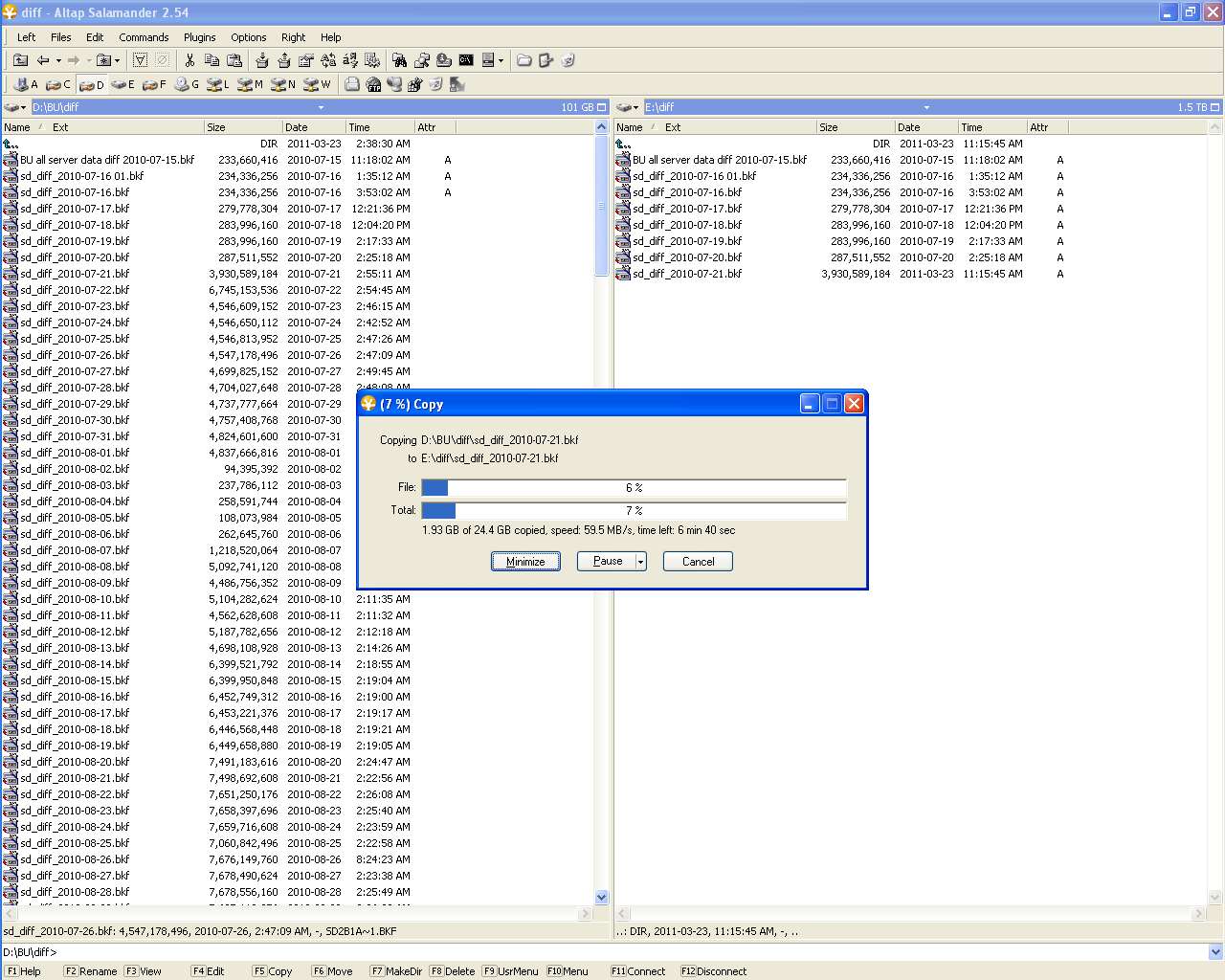Switch to network drive W
1225x980 pixels.
(316, 84)
